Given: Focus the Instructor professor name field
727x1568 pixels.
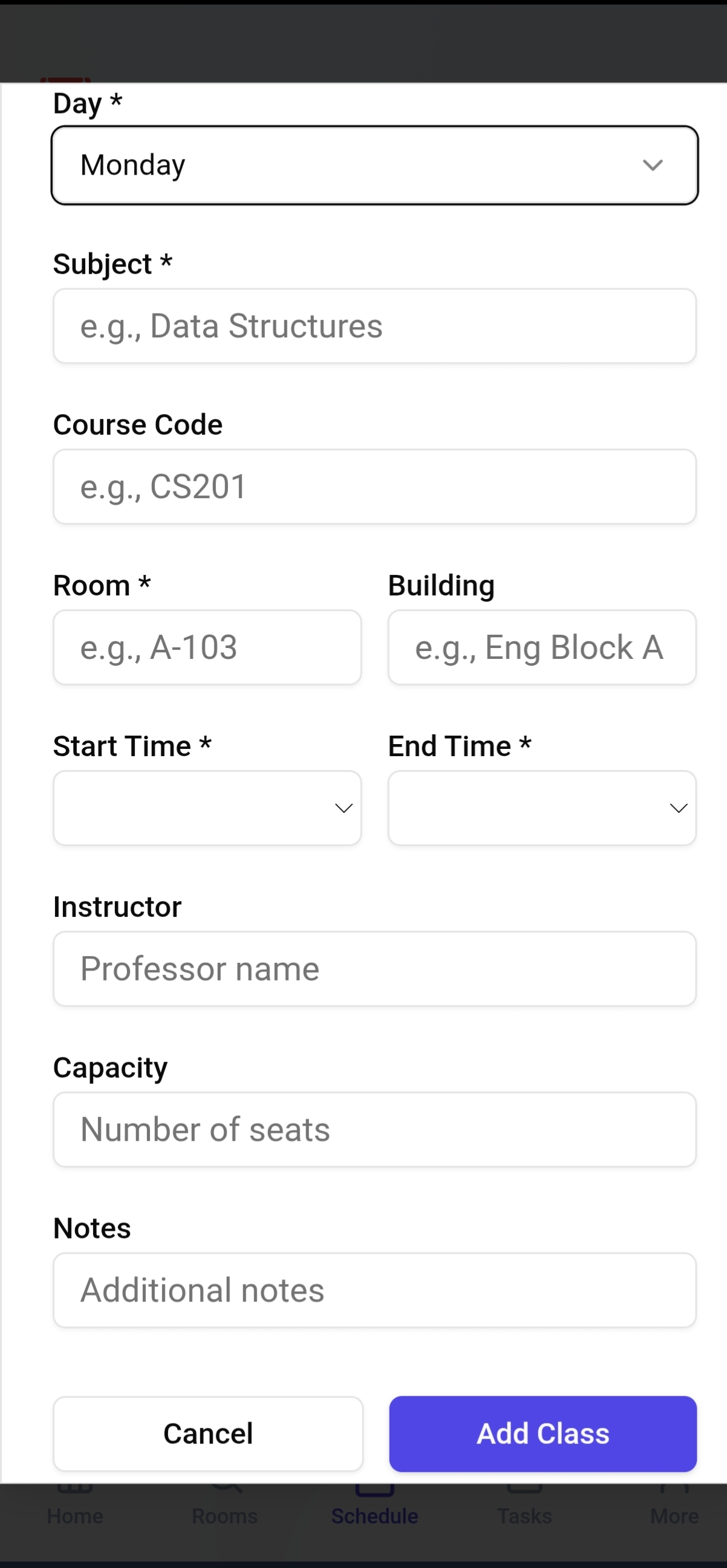Looking at the screenshot, I should point(374,968).
